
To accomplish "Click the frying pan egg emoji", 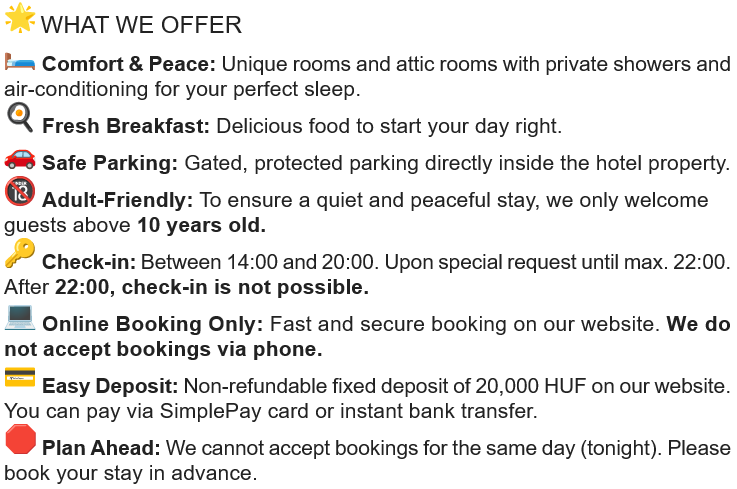I will click(20, 117).
